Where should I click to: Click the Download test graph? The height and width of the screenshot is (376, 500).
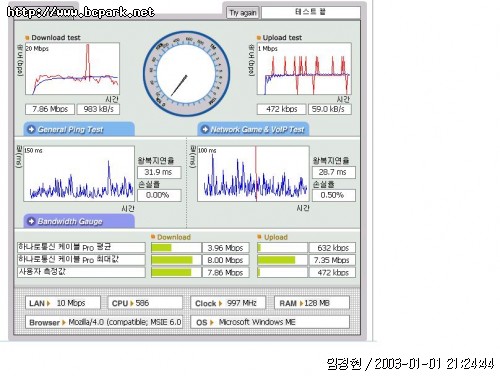pyautogui.click(x=72, y=69)
